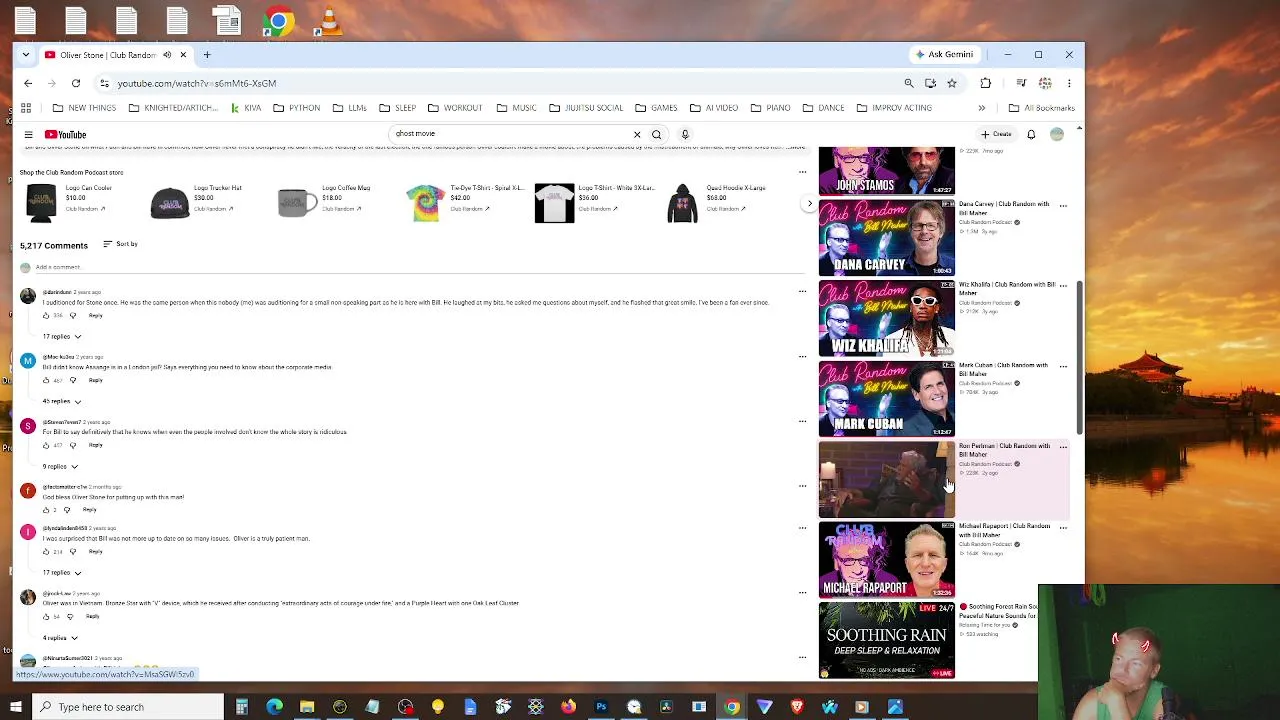Play the Dana Carvey Club Random video

(887, 238)
